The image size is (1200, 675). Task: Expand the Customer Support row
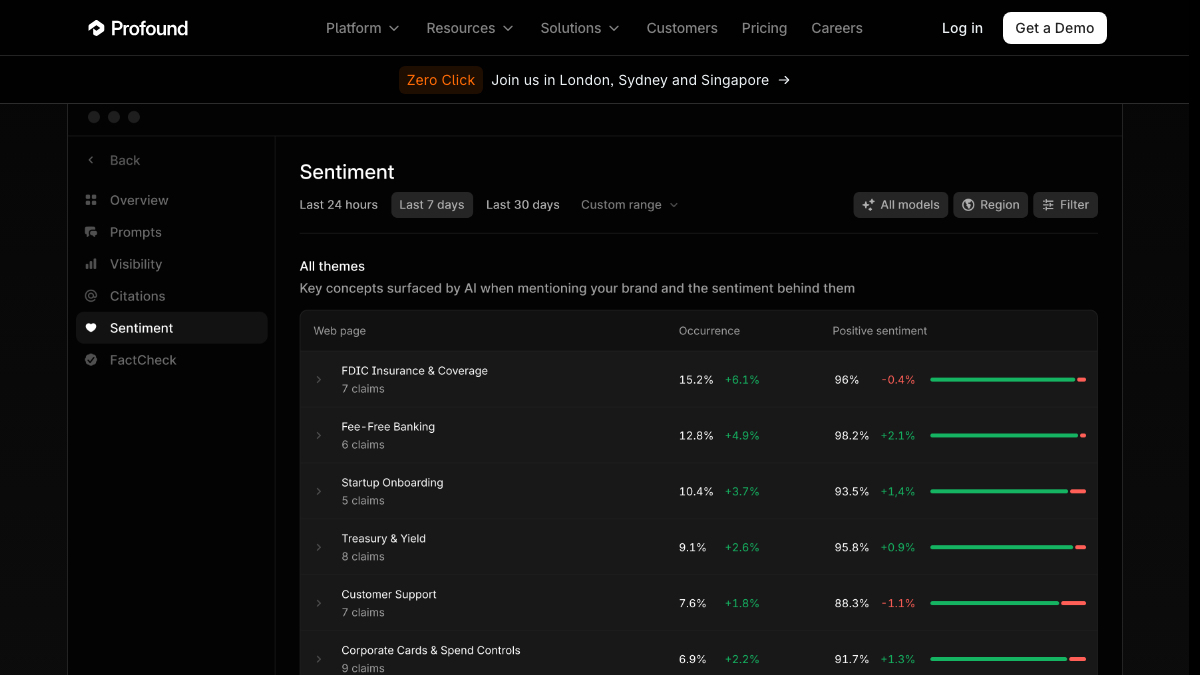(319, 604)
